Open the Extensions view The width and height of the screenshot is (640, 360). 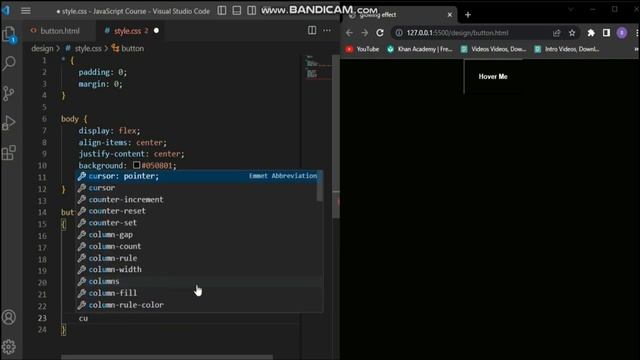9,153
